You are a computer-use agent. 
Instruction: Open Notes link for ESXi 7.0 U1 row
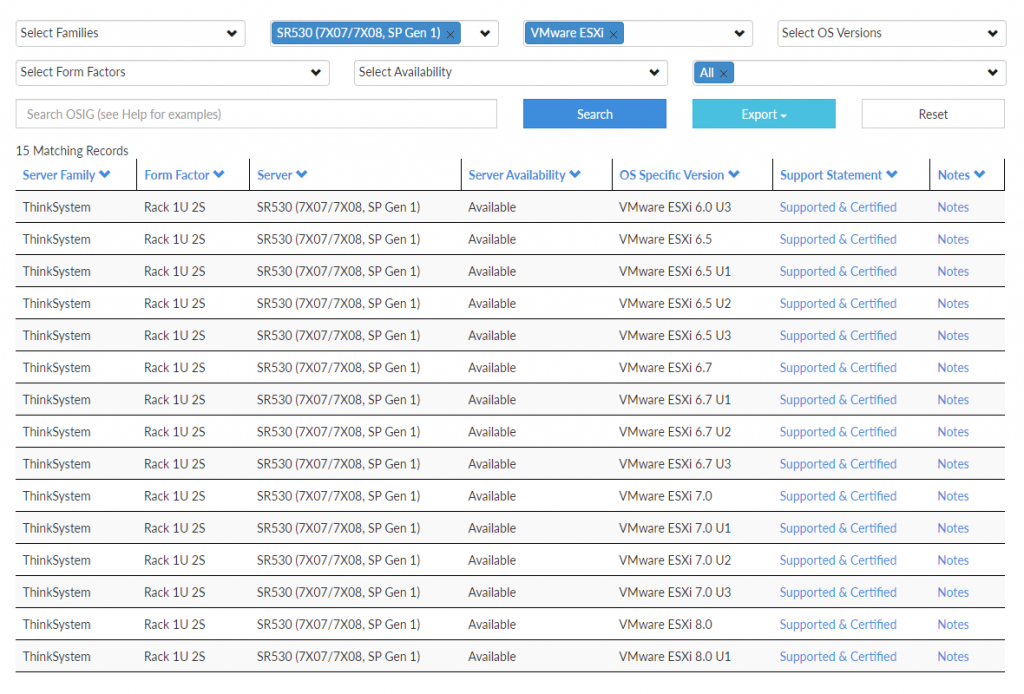953,528
